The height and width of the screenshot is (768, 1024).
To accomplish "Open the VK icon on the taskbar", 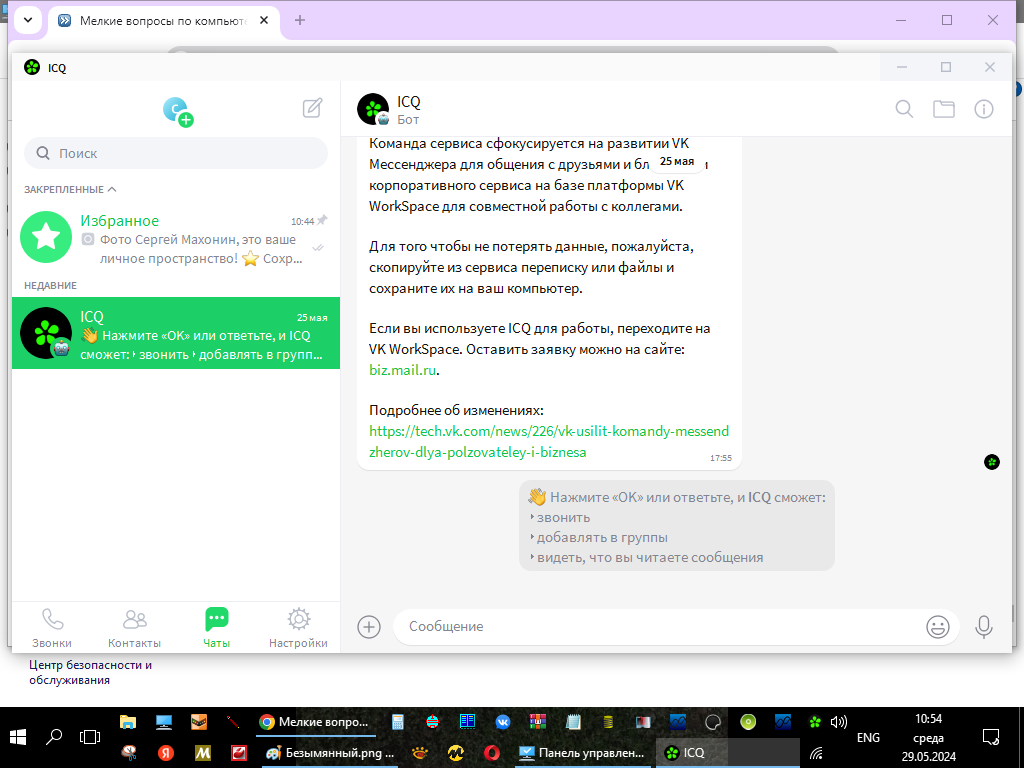I will [x=502, y=722].
